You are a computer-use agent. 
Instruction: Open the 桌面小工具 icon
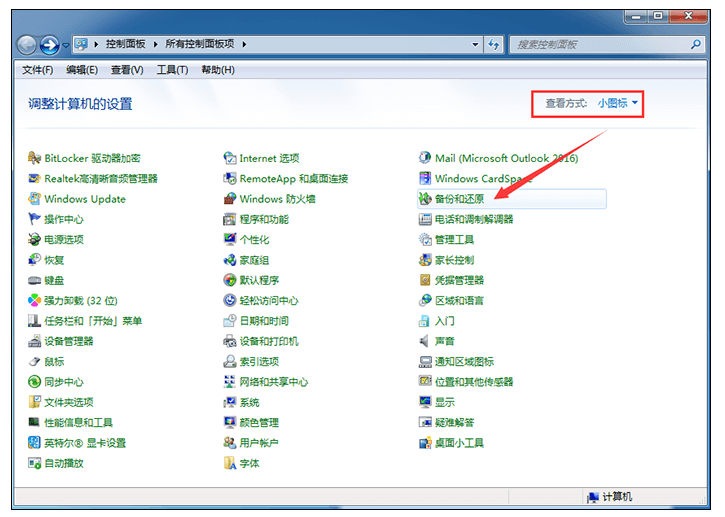point(425,443)
